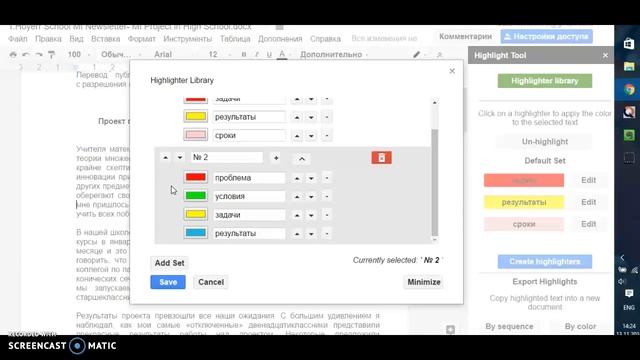Viewport: 640px width, 360px height.
Task: Toggle bold formatting in Docs toolbar
Action: pyautogui.click(x=244, y=54)
